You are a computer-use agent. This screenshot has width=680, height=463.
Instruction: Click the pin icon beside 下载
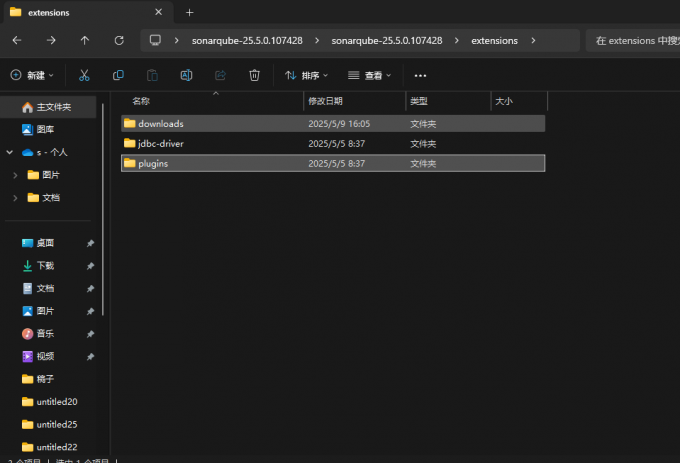tap(90, 266)
